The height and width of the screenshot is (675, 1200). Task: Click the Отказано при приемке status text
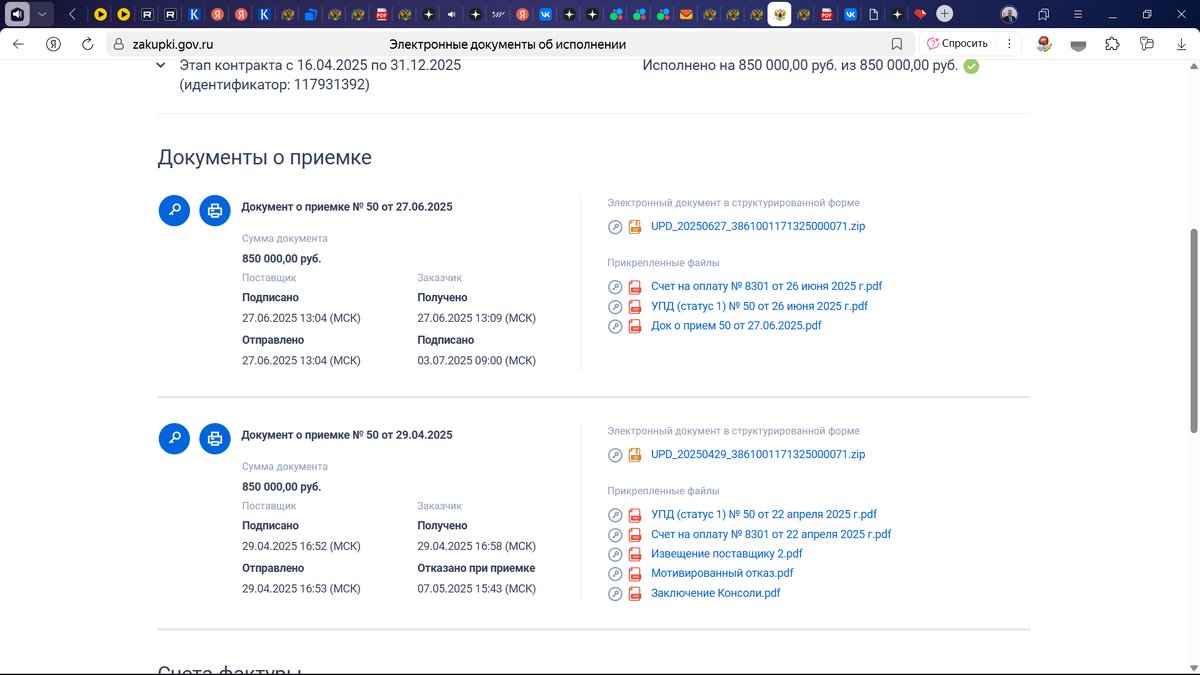coord(476,569)
